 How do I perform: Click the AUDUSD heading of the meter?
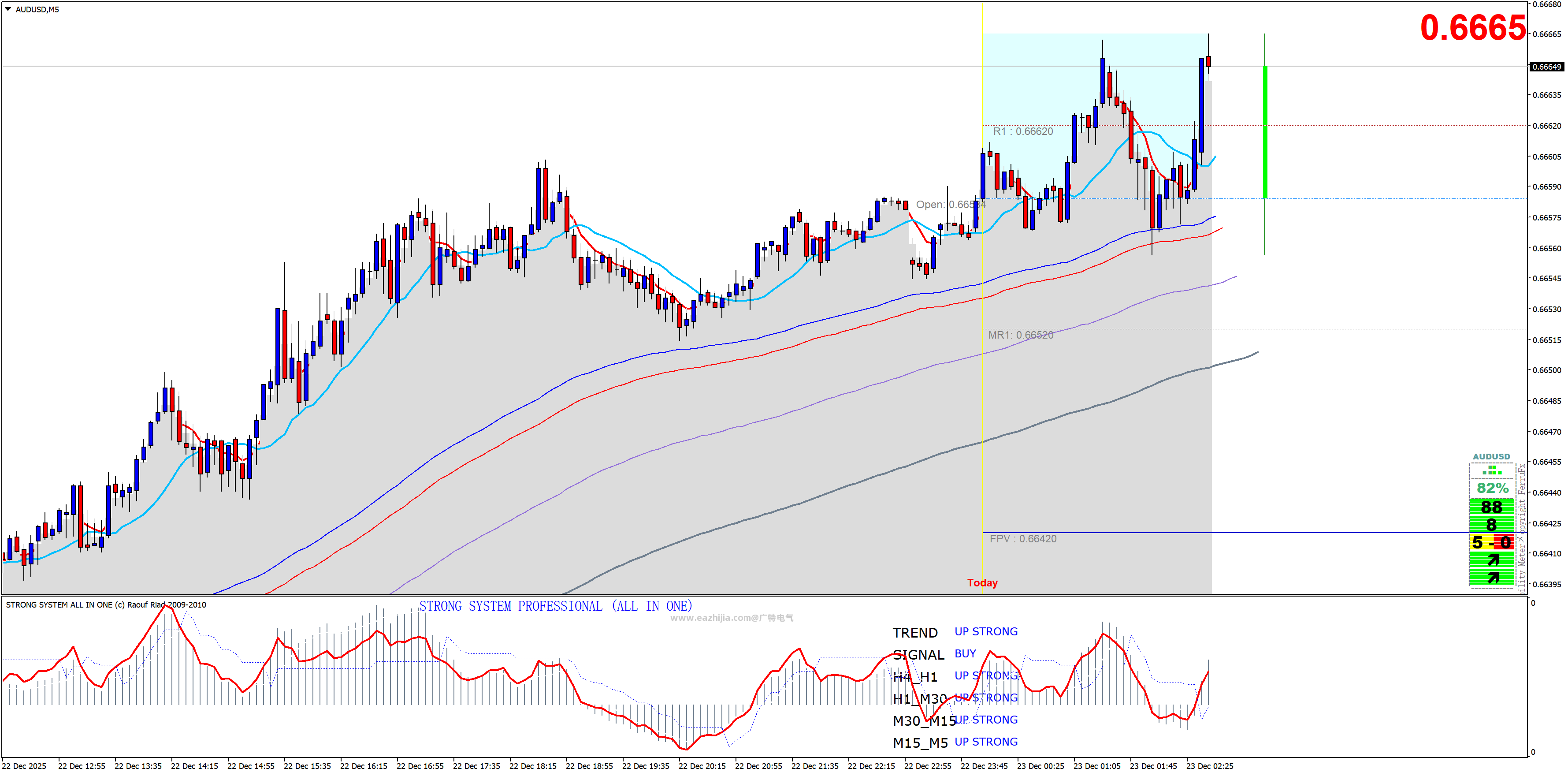(1491, 456)
